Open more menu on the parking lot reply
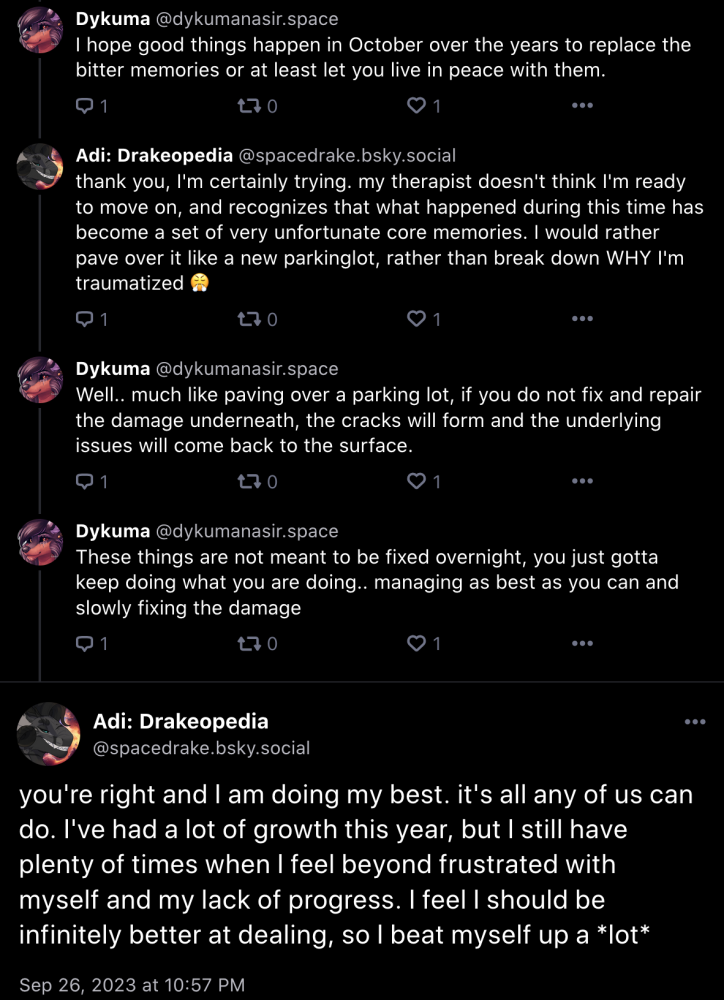Screen dimensions: 724x1000 pos(582,481)
